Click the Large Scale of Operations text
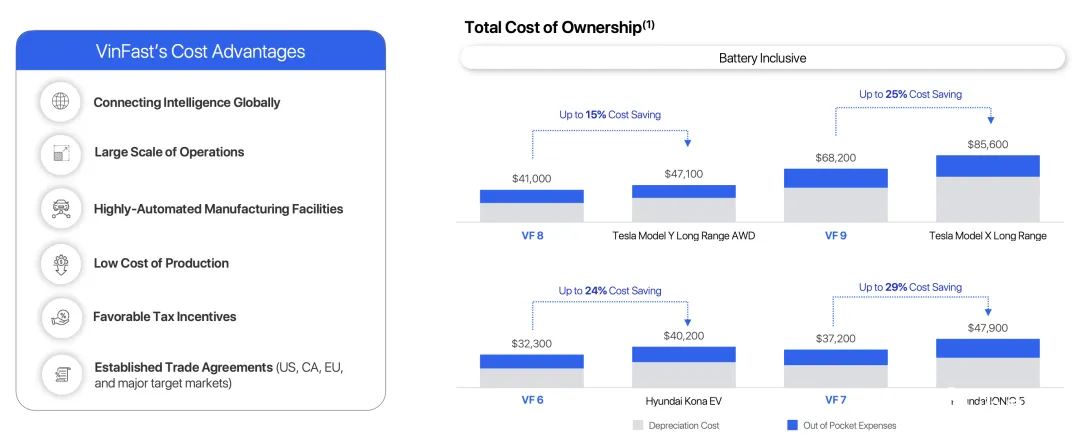Image resolution: width=1080 pixels, height=437 pixels. click(169, 152)
